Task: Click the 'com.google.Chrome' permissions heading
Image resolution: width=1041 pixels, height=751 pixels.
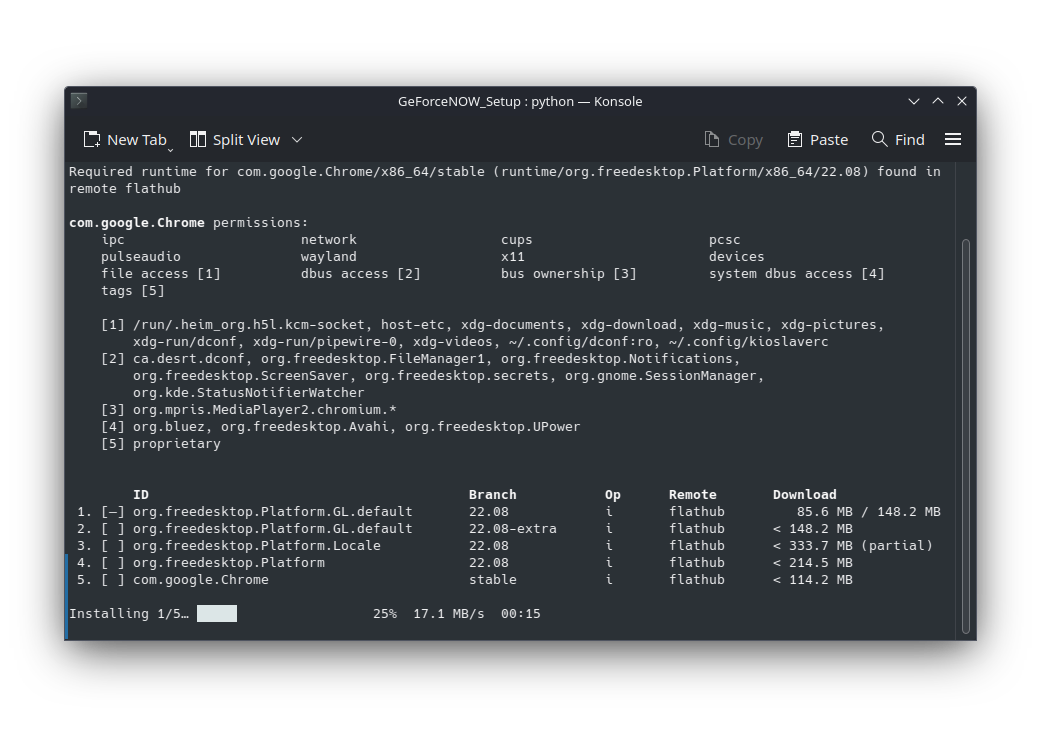Action: [x=137, y=222]
